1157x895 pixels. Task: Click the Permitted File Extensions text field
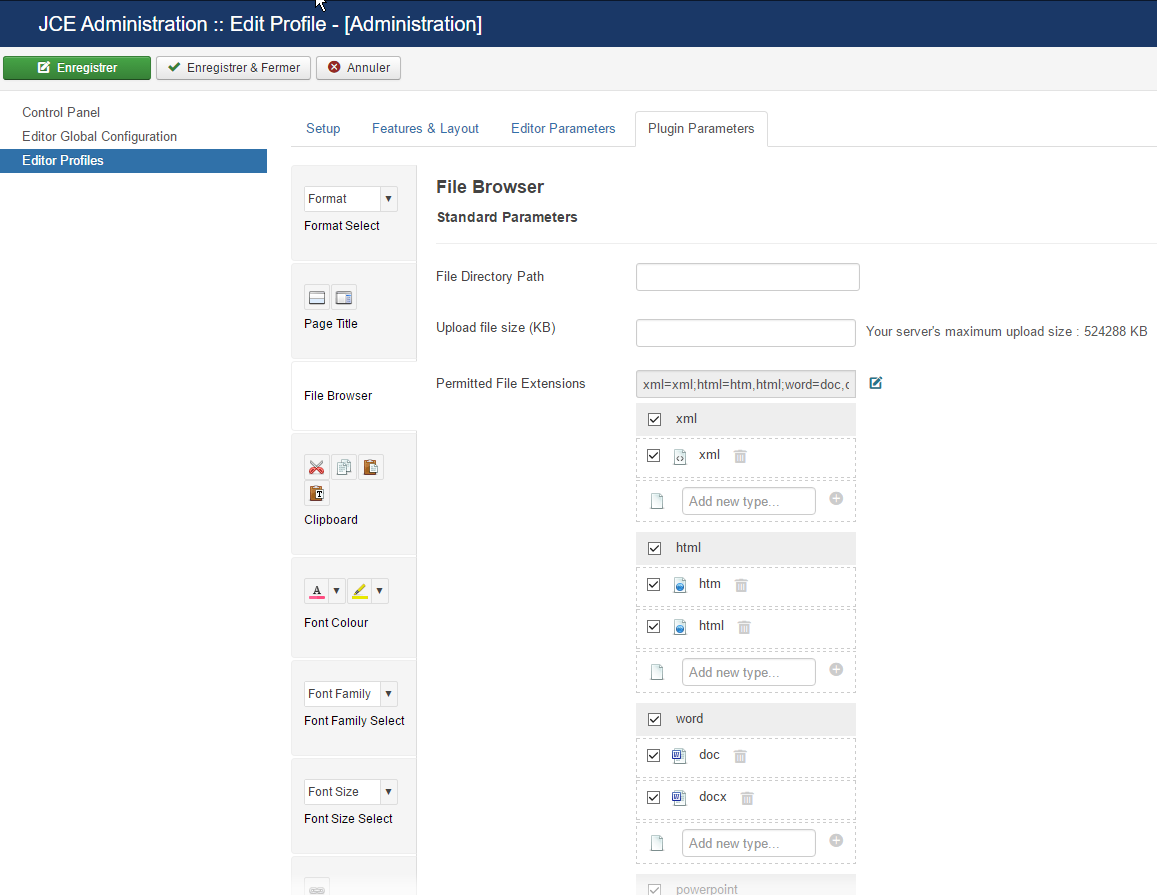tap(746, 384)
